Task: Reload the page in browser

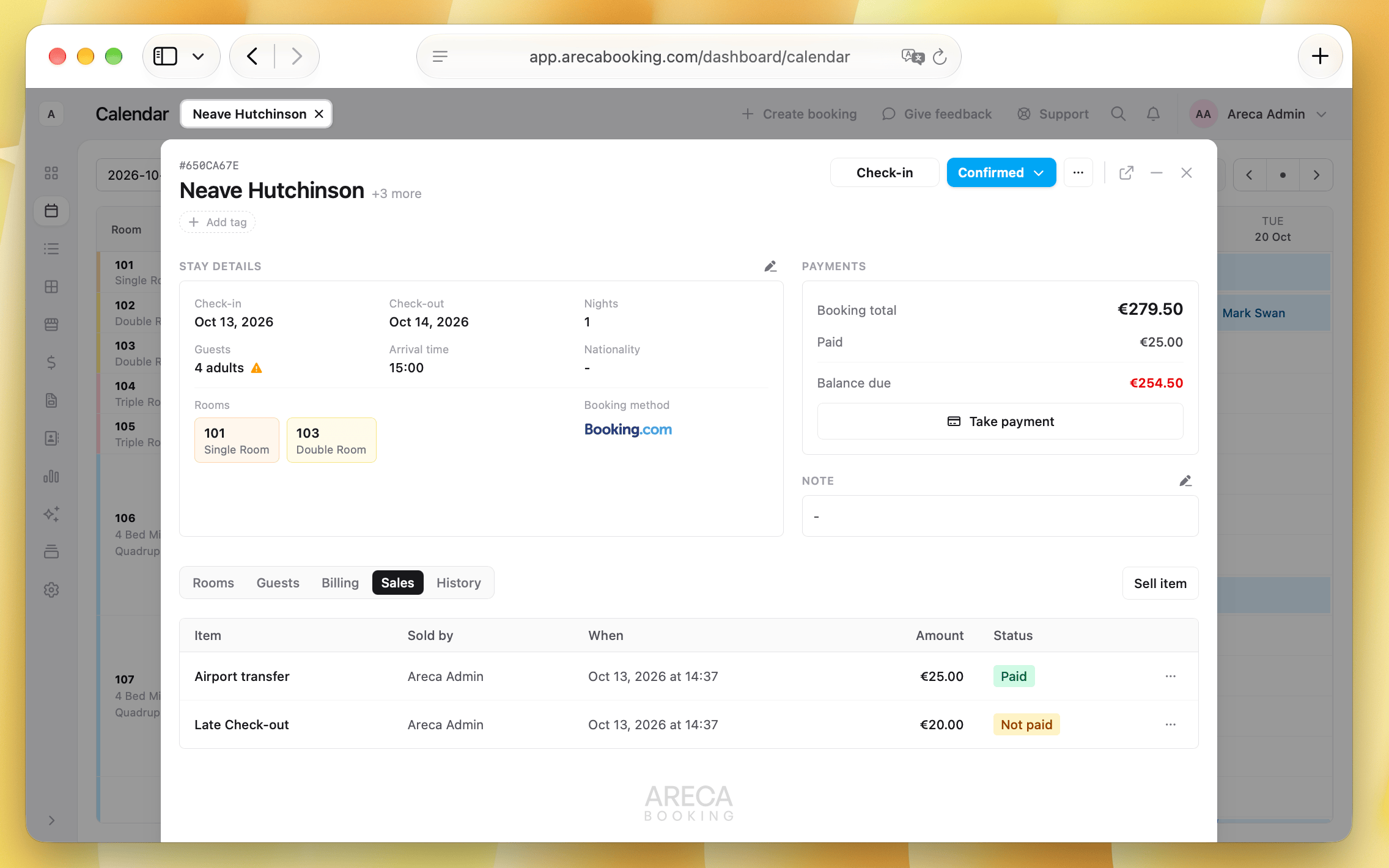Action: pyautogui.click(x=940, y=57)
